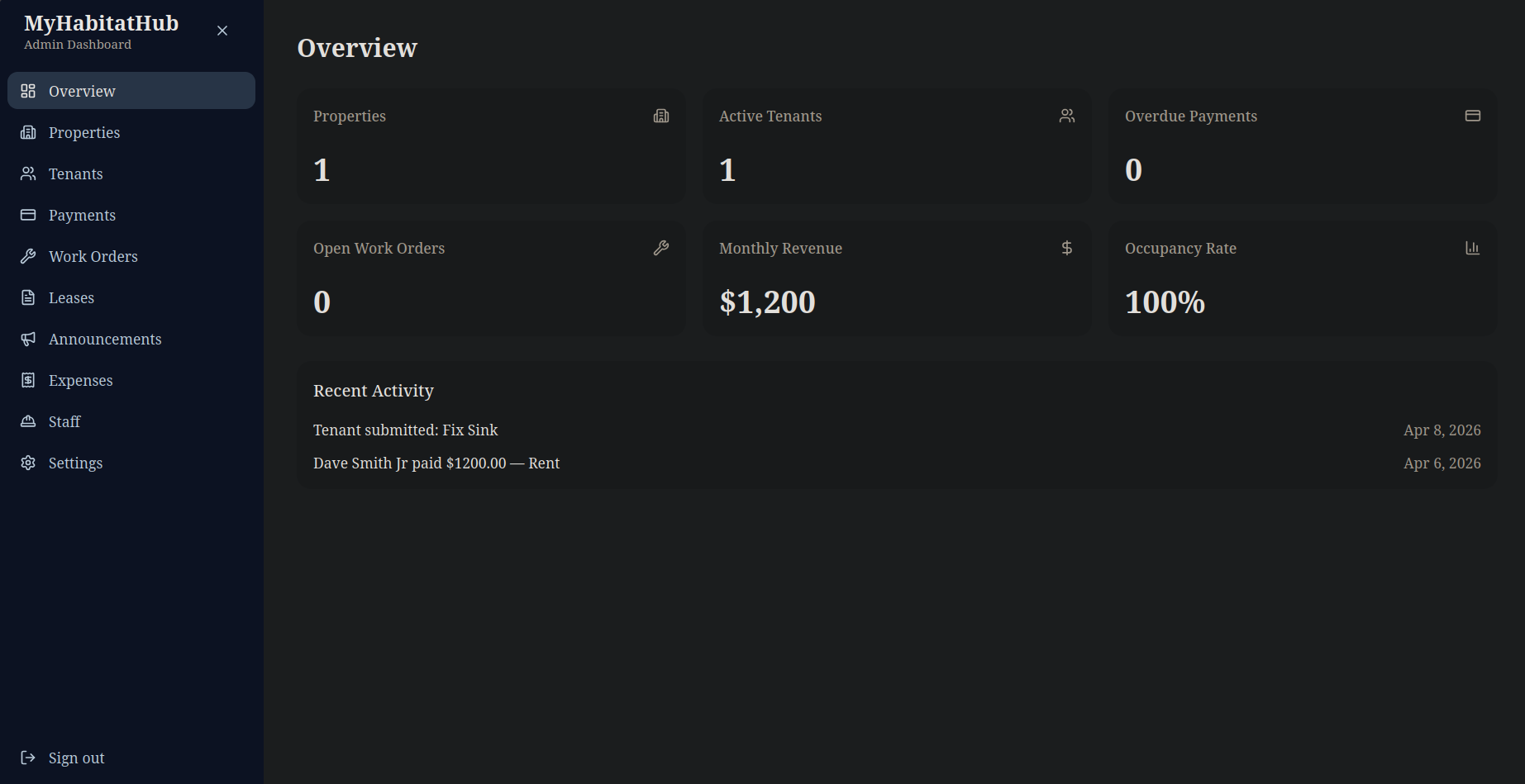Click the gear icon beside Settings
The image size is (1525, 784).
tap(28, 463)
